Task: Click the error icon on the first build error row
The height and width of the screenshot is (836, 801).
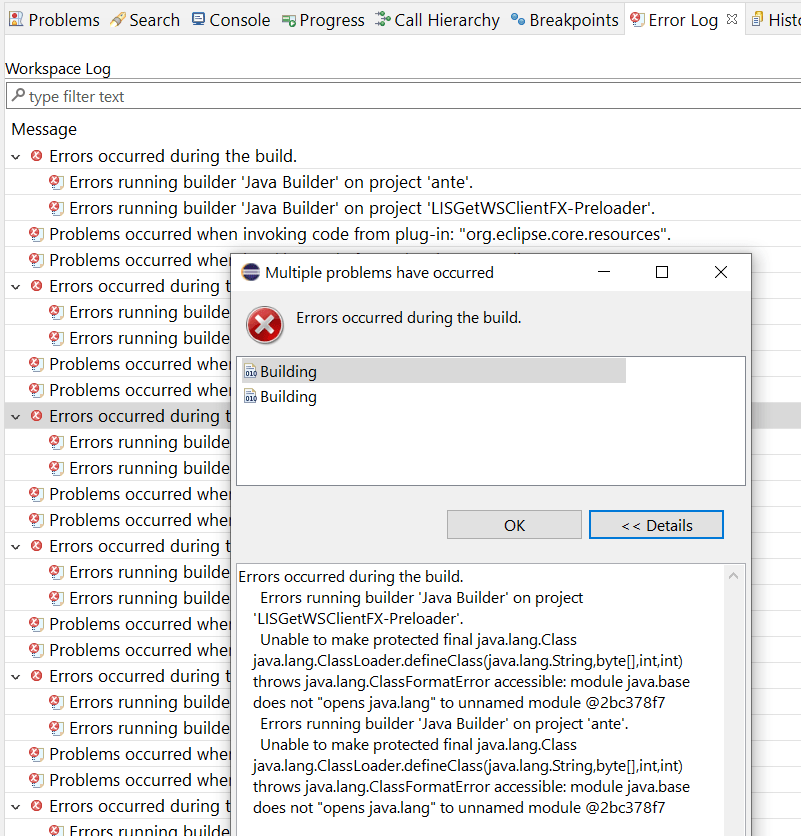Action: click(x=36, y=156)
